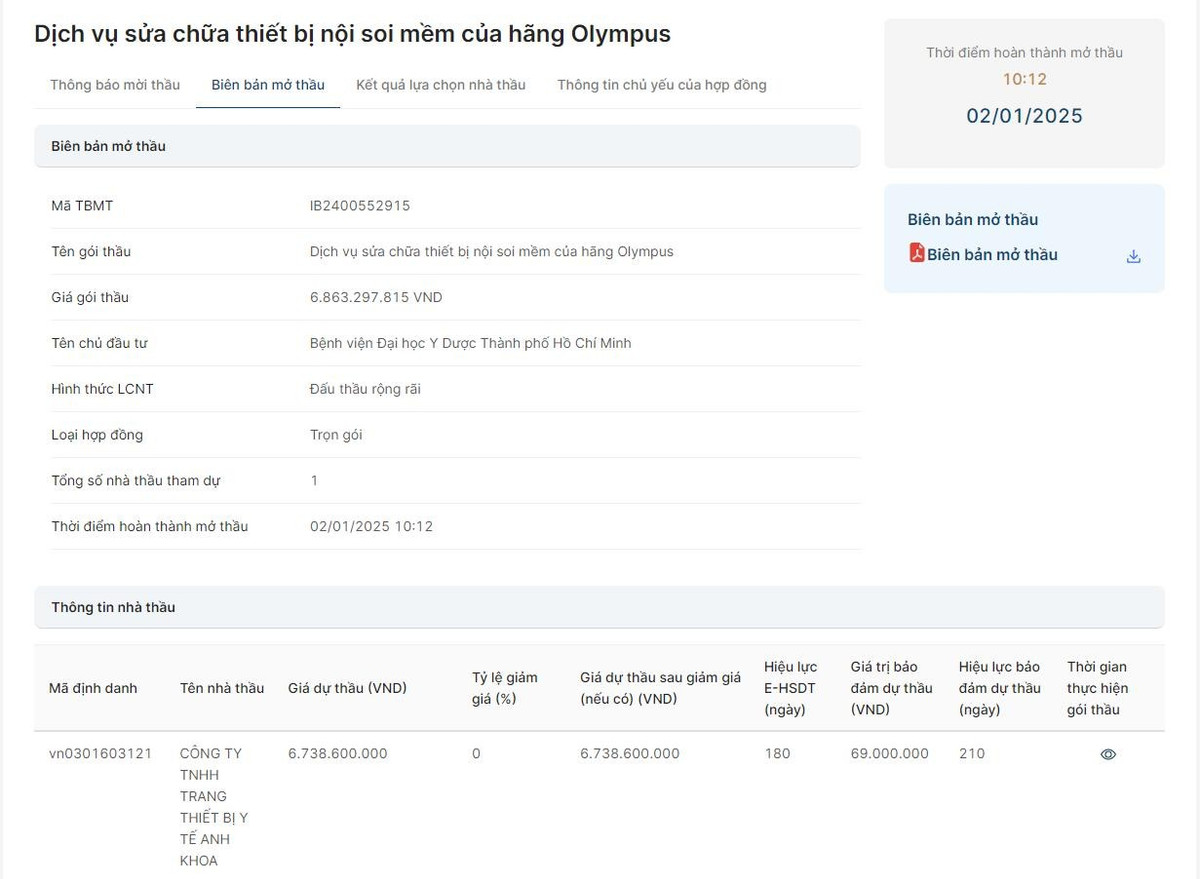Screen dimensions: 1200x879
Task: Click the Giá dự thầu (VND) column header
Action: click(347, 688)
